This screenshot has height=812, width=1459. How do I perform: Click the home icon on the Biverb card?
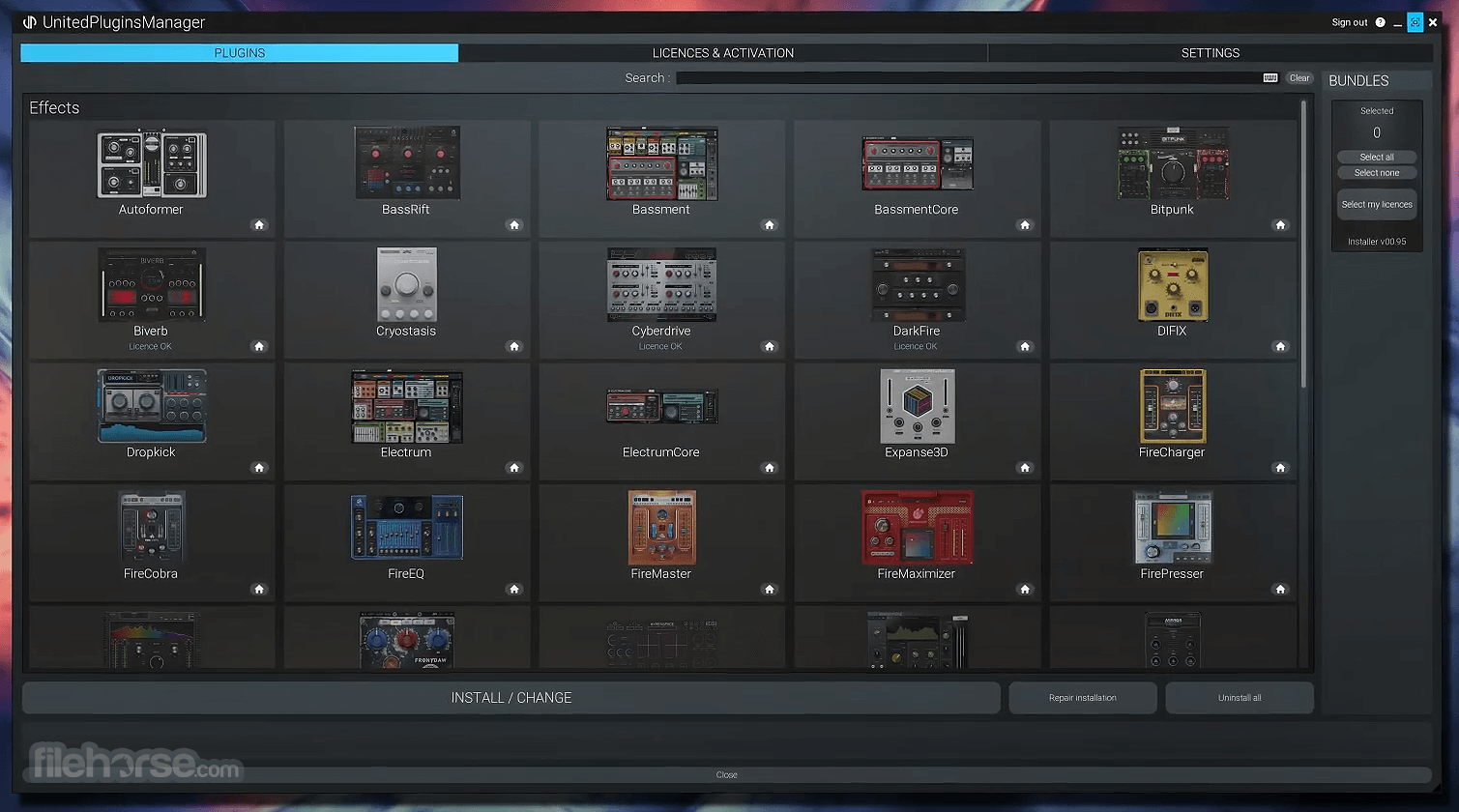tap(259, 346)
